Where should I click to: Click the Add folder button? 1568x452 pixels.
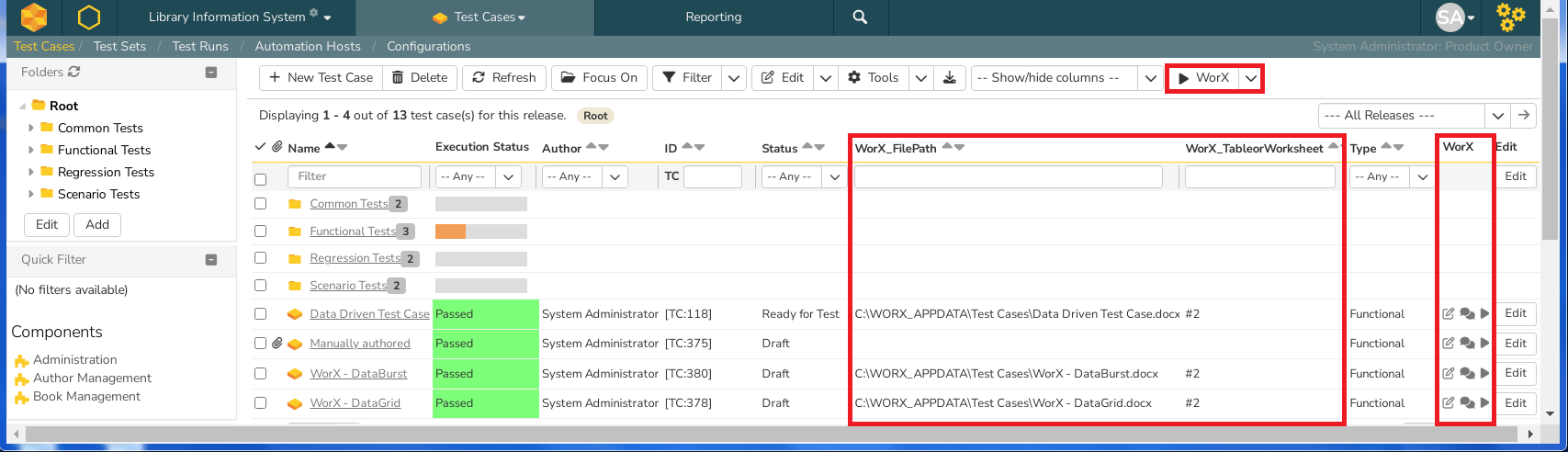[x=97, y=224]
